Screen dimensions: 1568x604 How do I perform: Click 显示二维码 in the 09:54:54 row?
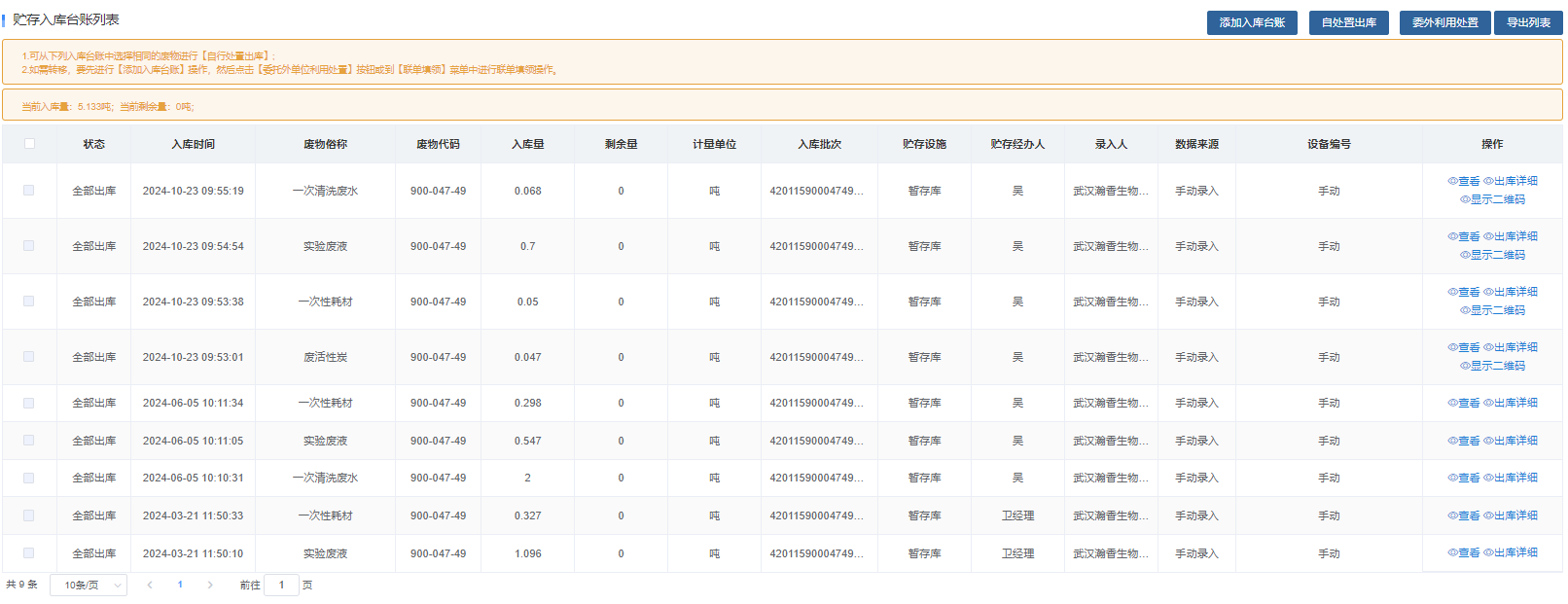coord(1492,255)
